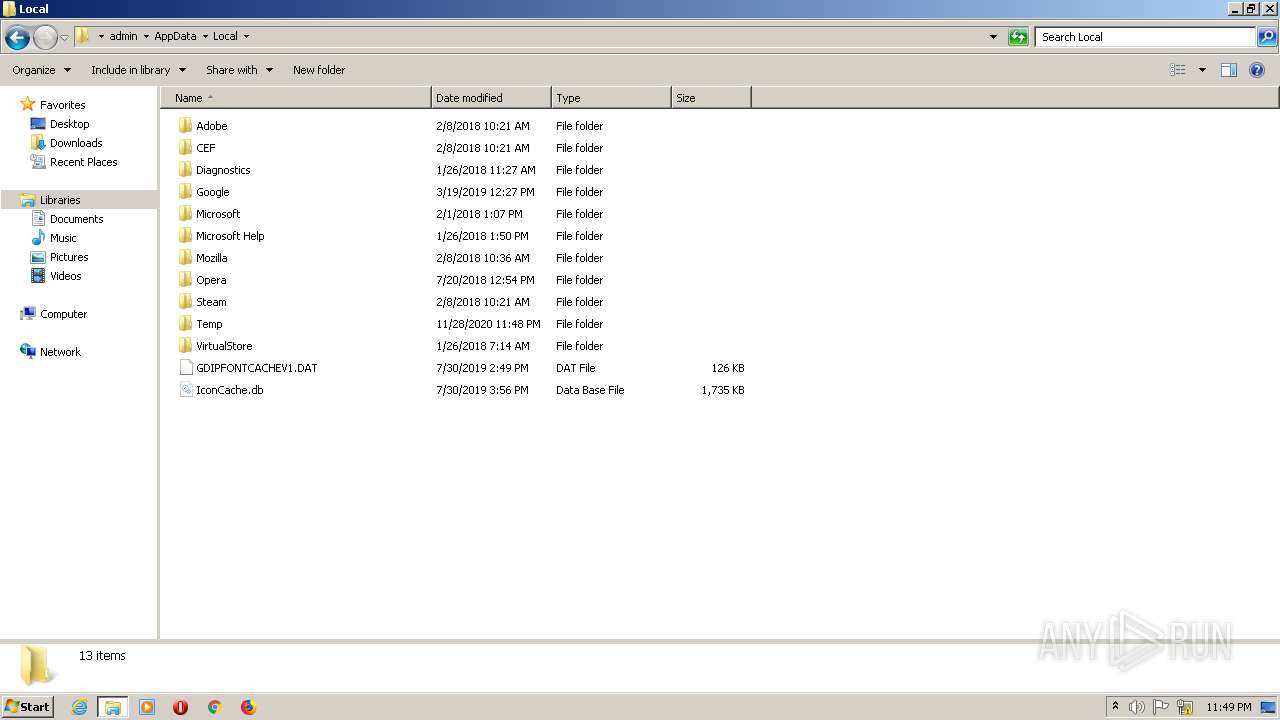This screenshot has width=1280, height=720.
Task: Sort by Size column header
Action: (x=711, y=98)
